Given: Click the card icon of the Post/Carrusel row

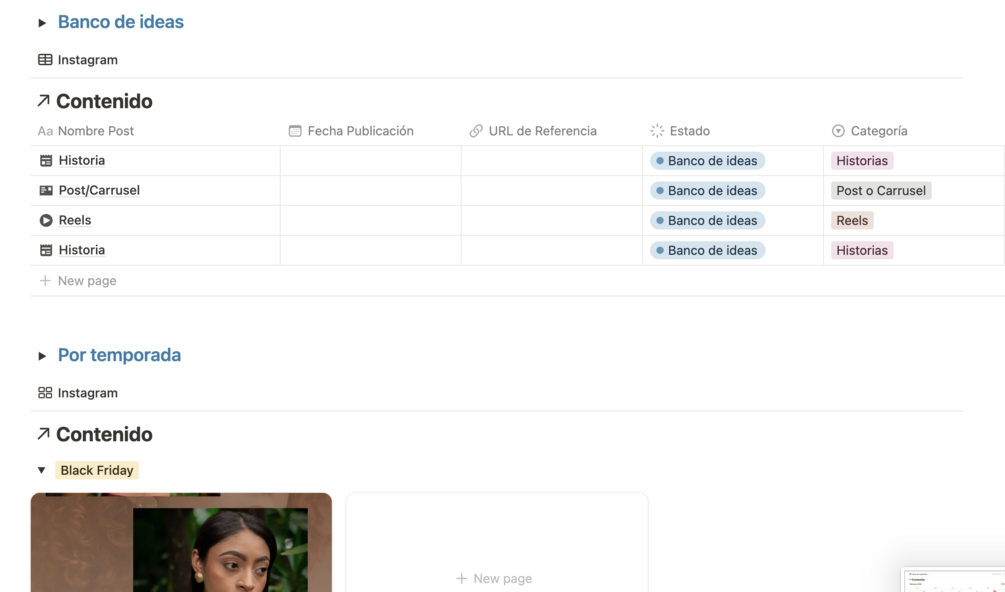Looking at the screenshot, I should pyautogui.click(x=46, y=190).
